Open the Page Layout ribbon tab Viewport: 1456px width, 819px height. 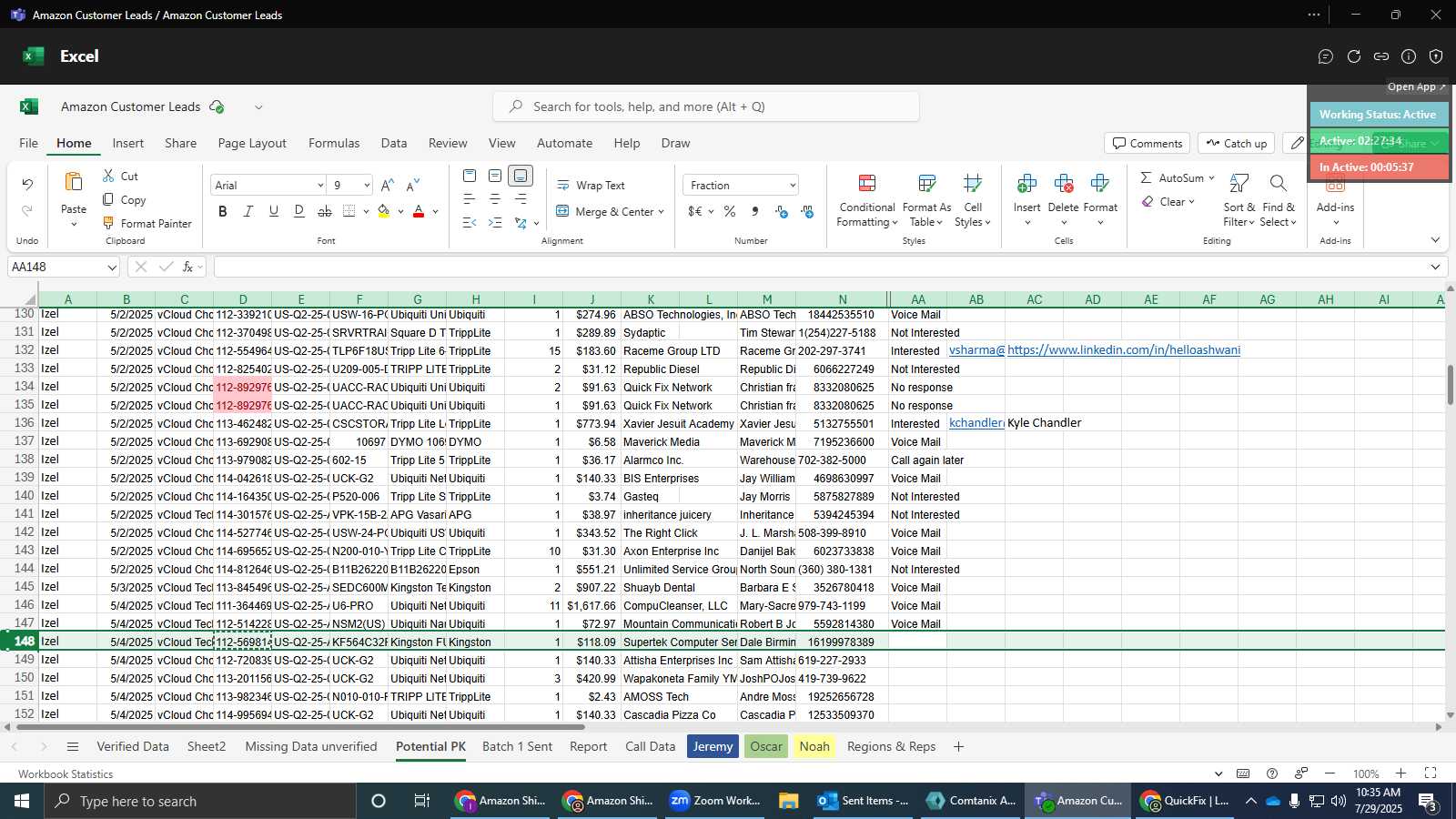coord(252,143)
